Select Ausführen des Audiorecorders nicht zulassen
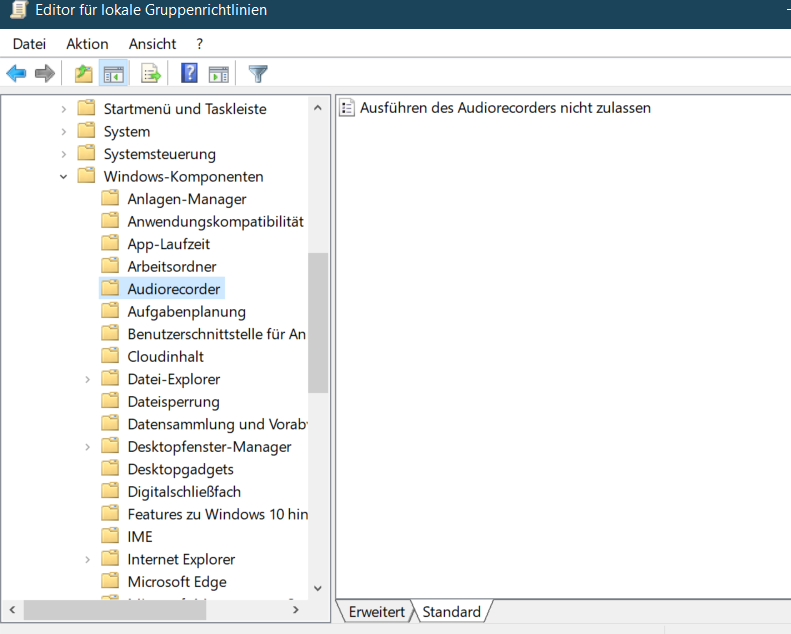This screenshot has height=634, width=791. [505, 108]
